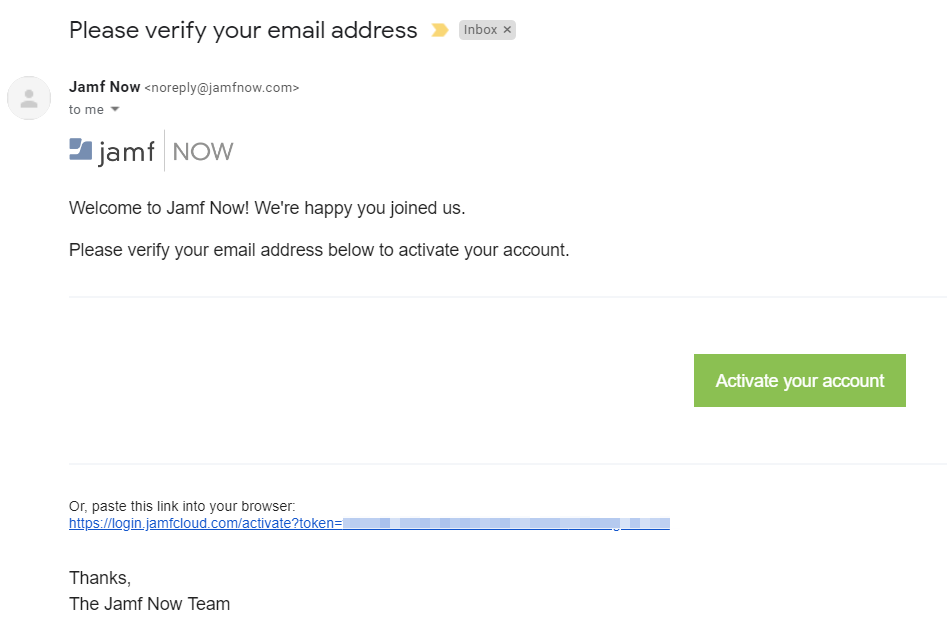Click the yellow importance marker icon
This screenshot has height=628, width=947.
[439, 31]
